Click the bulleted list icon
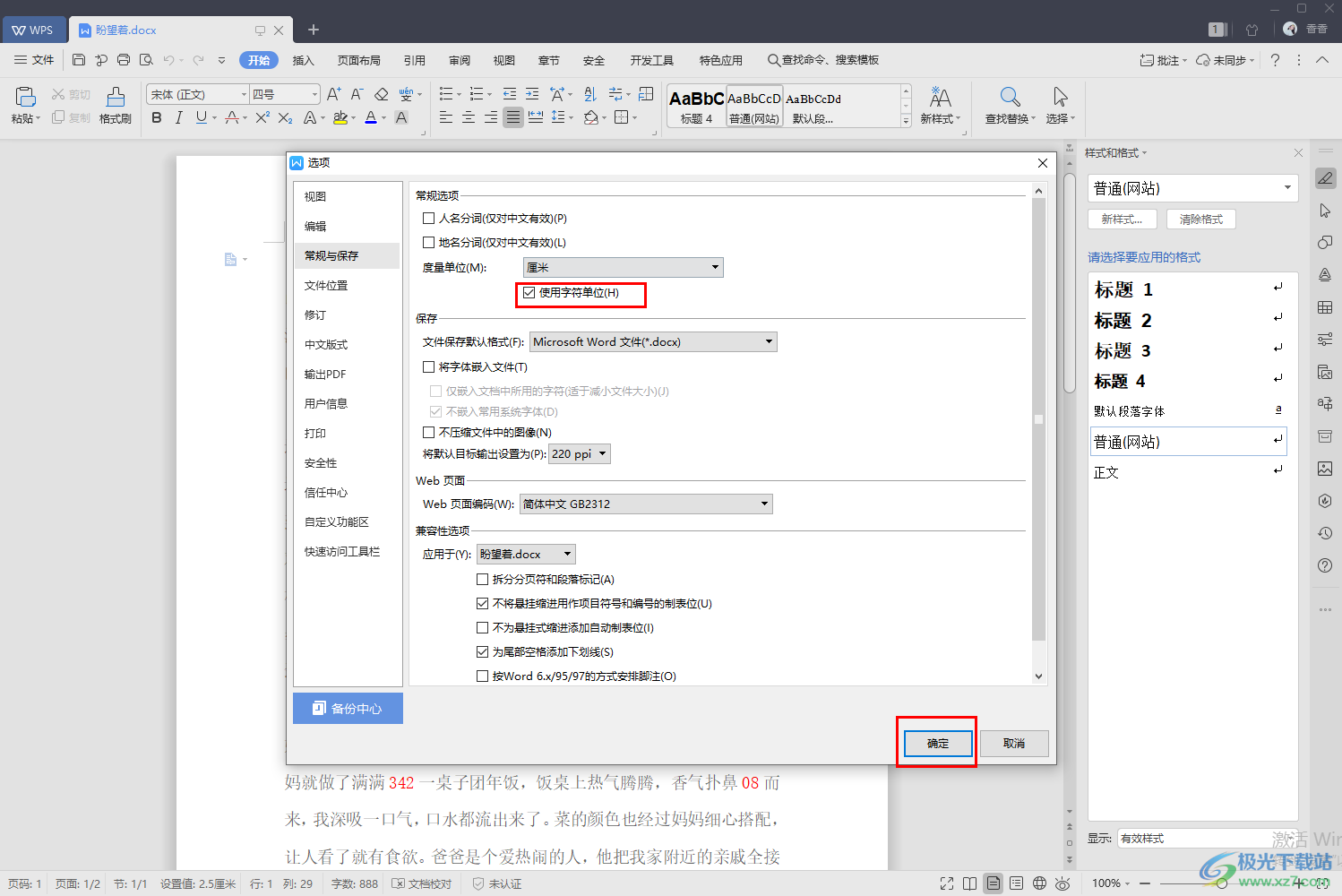 446,94
